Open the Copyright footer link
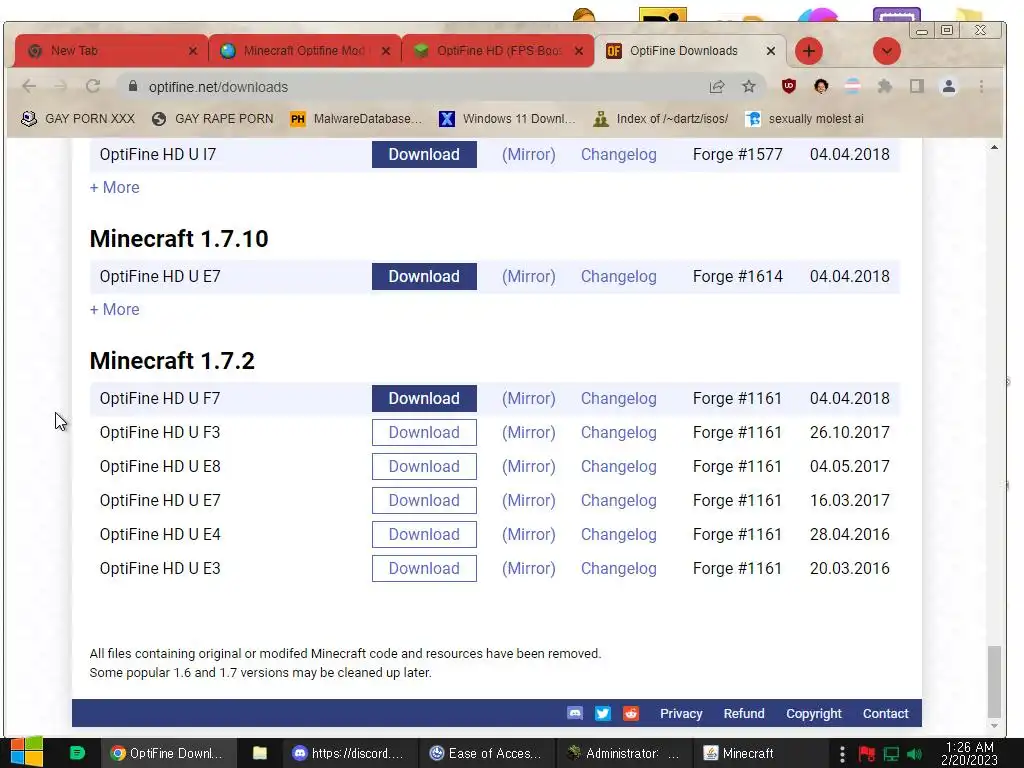The image size is (1024, 768). click(x=814, y=714)
